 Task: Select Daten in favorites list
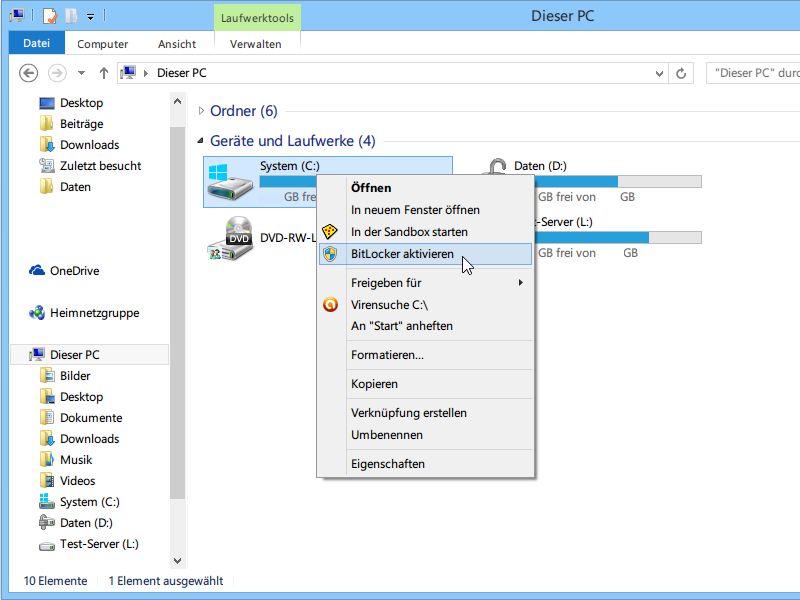76,187
